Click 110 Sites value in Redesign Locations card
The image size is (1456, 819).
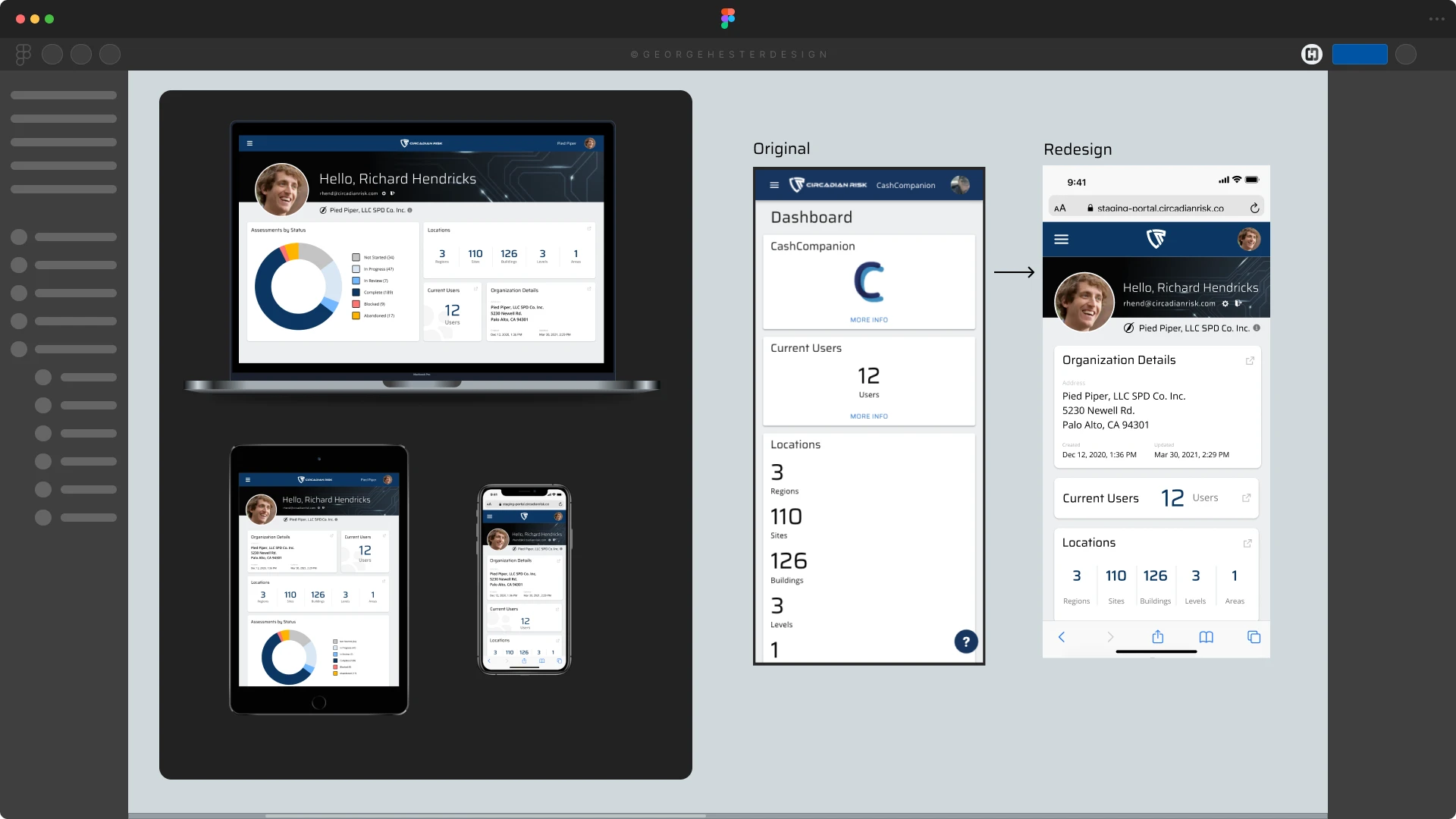coord(1116,576)
